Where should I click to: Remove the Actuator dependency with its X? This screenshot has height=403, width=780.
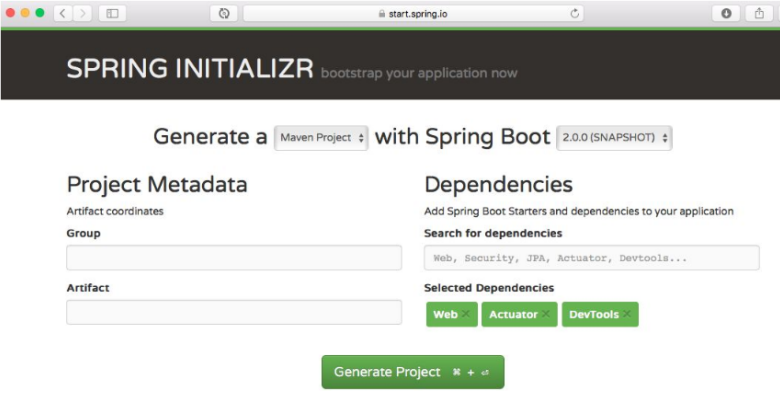[546, 314]
